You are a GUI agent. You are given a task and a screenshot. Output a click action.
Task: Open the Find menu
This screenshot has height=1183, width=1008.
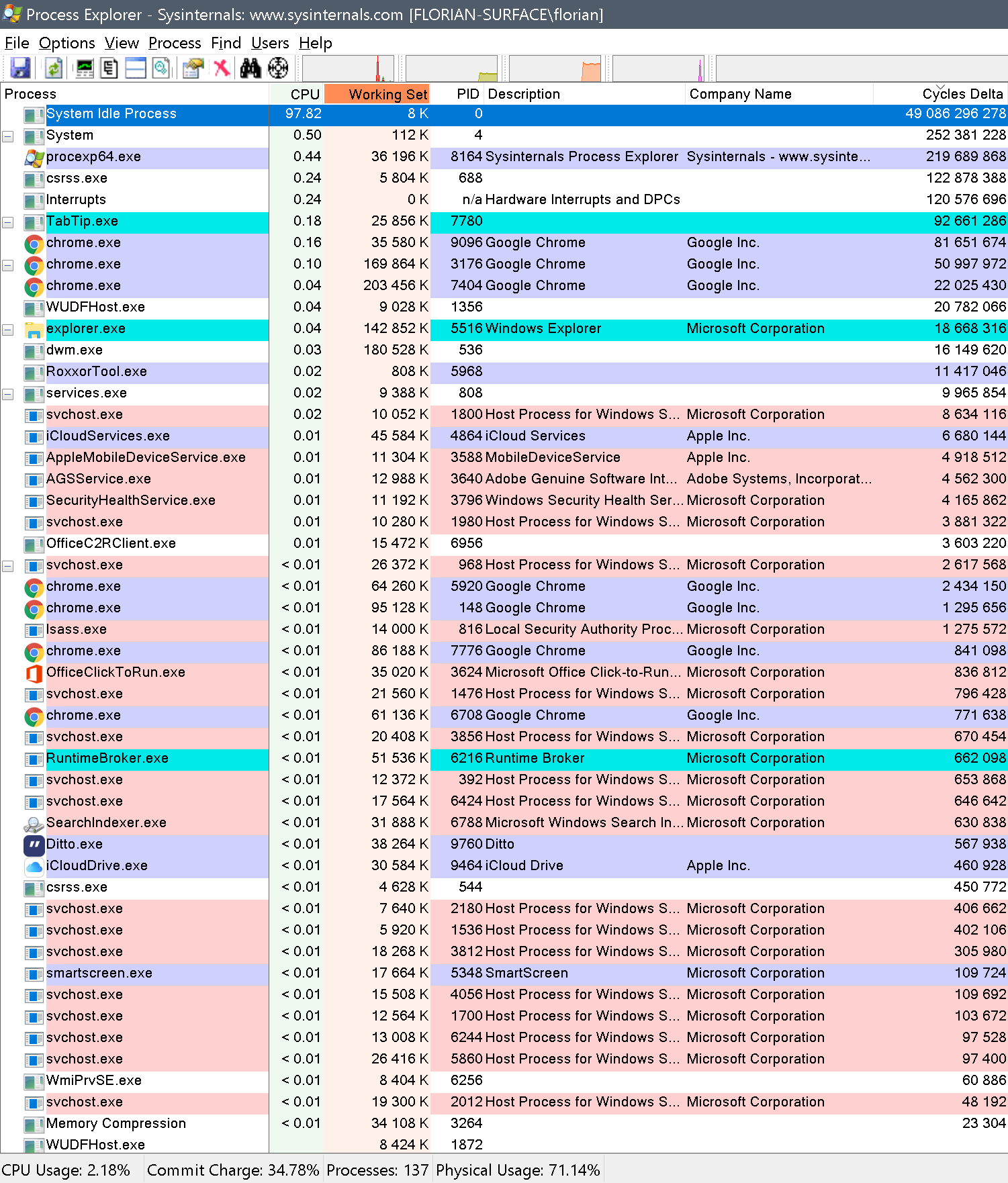226,43
